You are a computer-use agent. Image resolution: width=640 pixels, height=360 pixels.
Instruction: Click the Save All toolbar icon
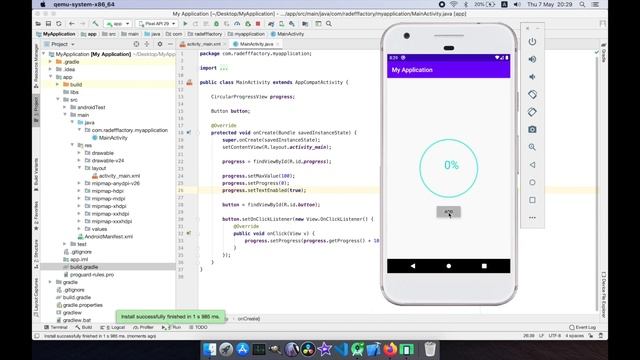[48, 24]
